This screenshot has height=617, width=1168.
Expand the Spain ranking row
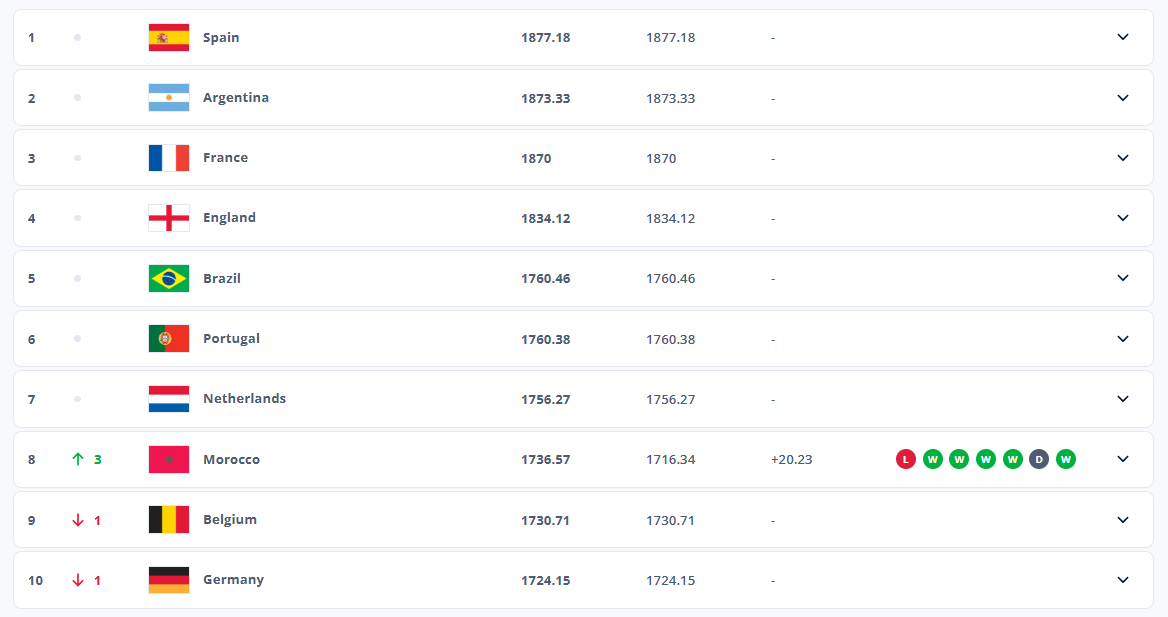pos(1123,37)
